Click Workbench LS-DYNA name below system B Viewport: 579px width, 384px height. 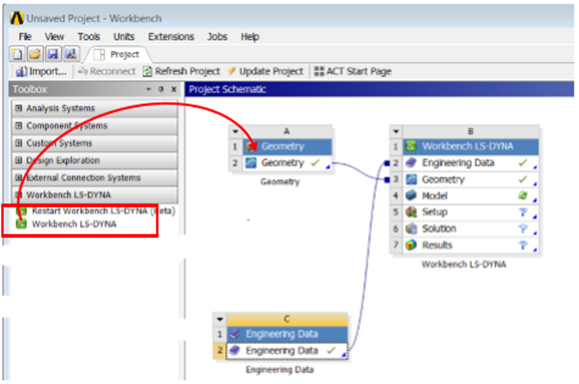[x=464, y=264]
